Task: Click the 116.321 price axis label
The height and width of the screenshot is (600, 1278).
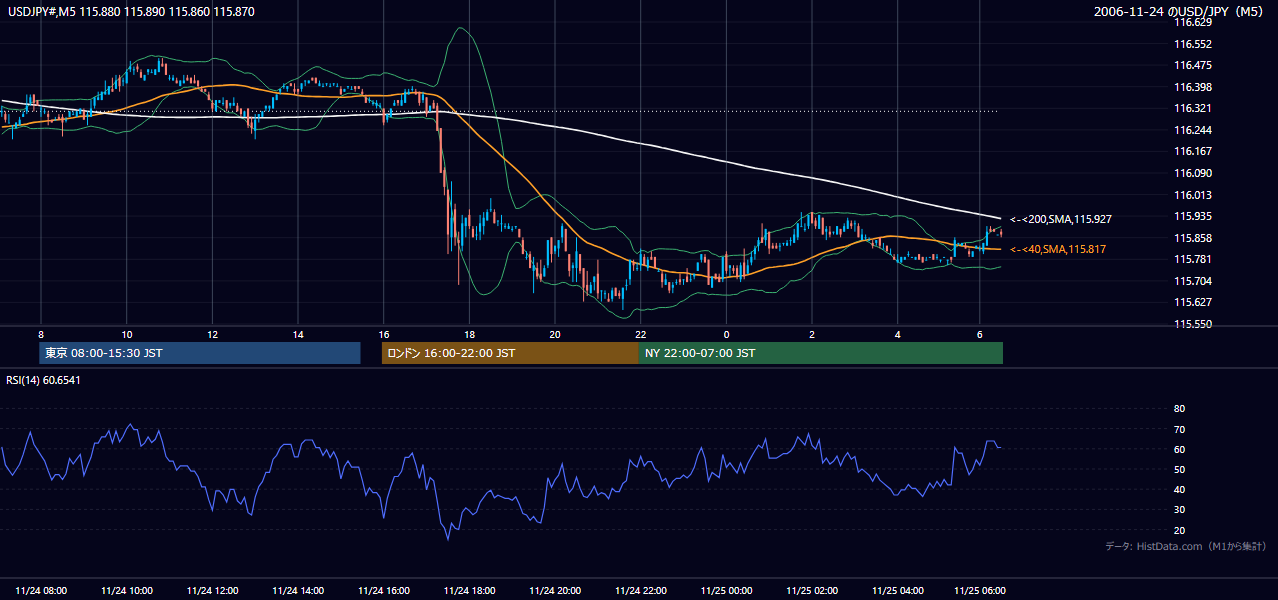Action: [1193, 108]
